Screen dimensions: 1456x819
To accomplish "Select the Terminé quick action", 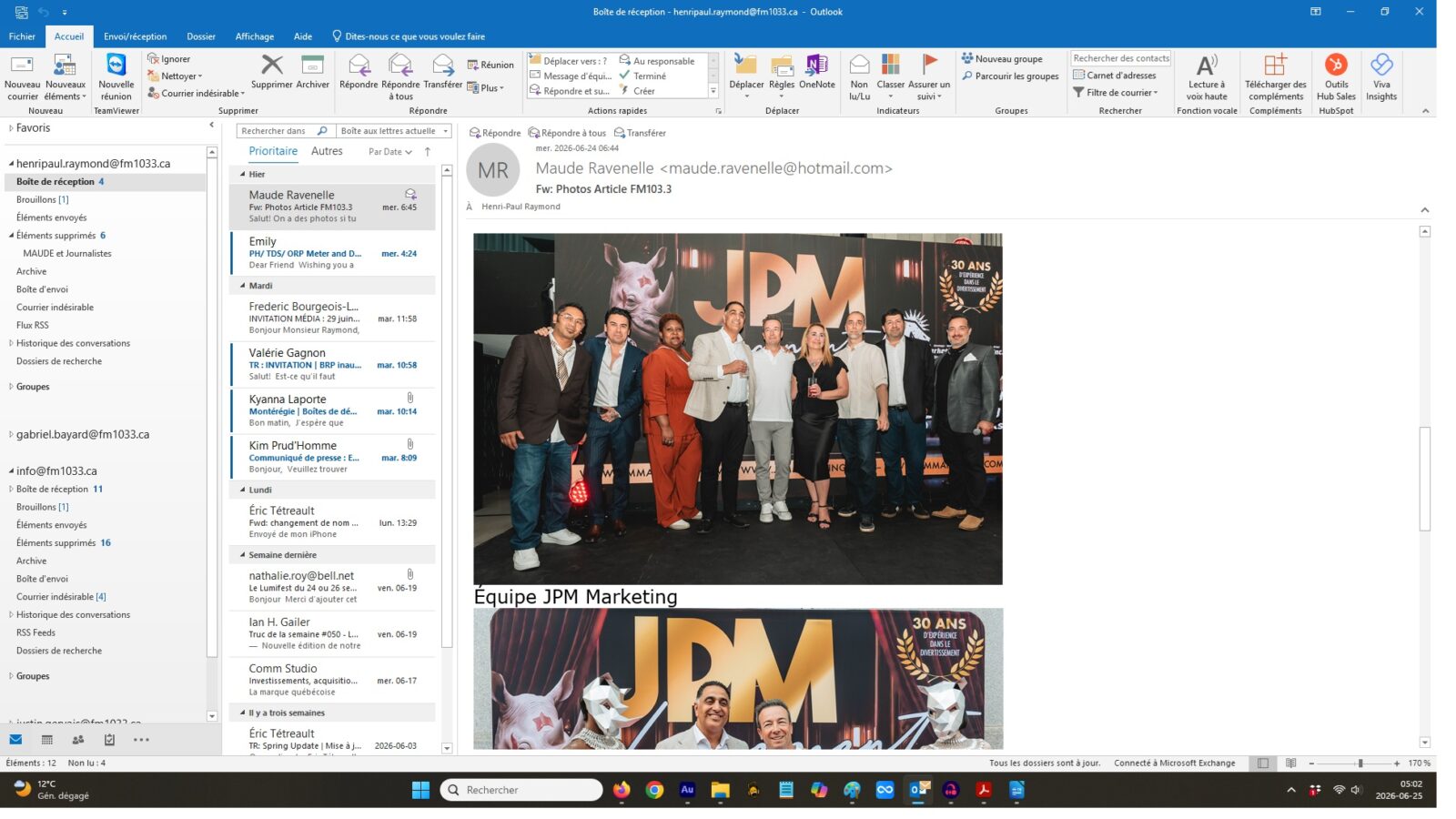I will 642,76.
